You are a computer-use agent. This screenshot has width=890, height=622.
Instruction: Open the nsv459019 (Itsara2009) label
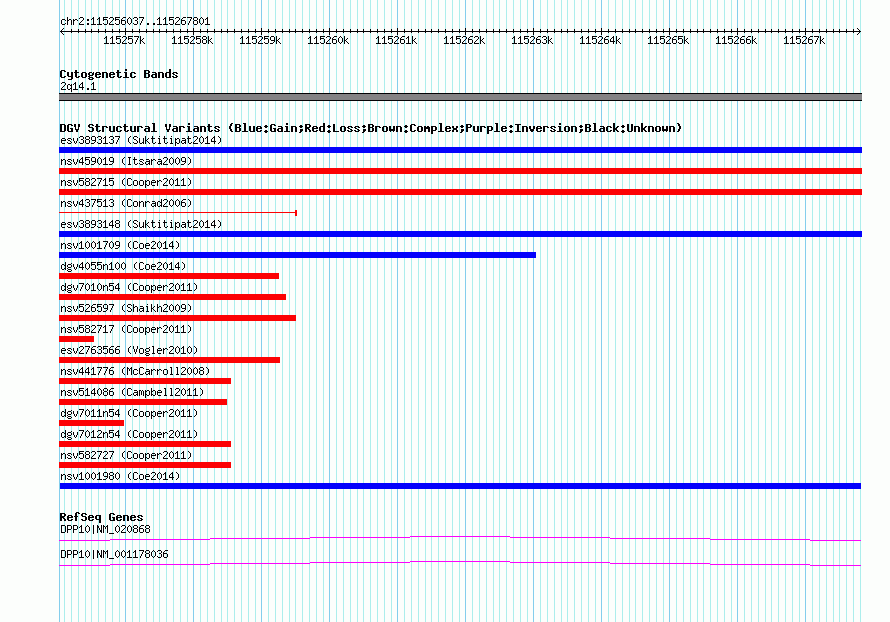126,161
